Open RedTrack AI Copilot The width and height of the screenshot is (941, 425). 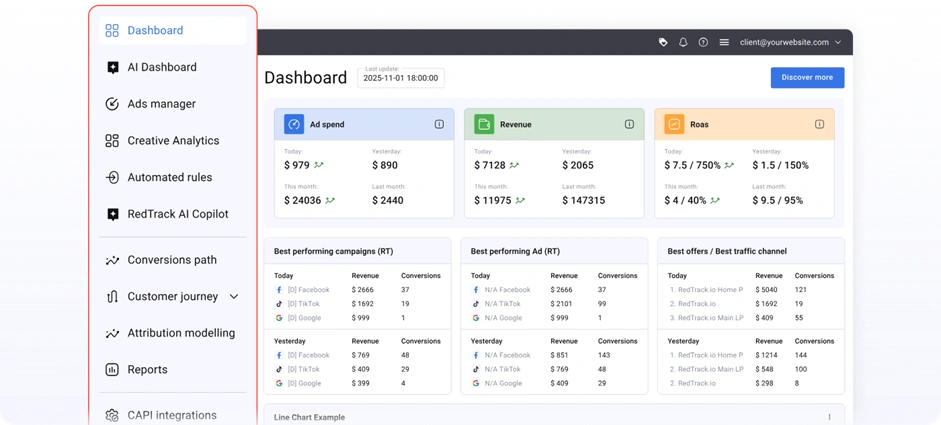177,214
